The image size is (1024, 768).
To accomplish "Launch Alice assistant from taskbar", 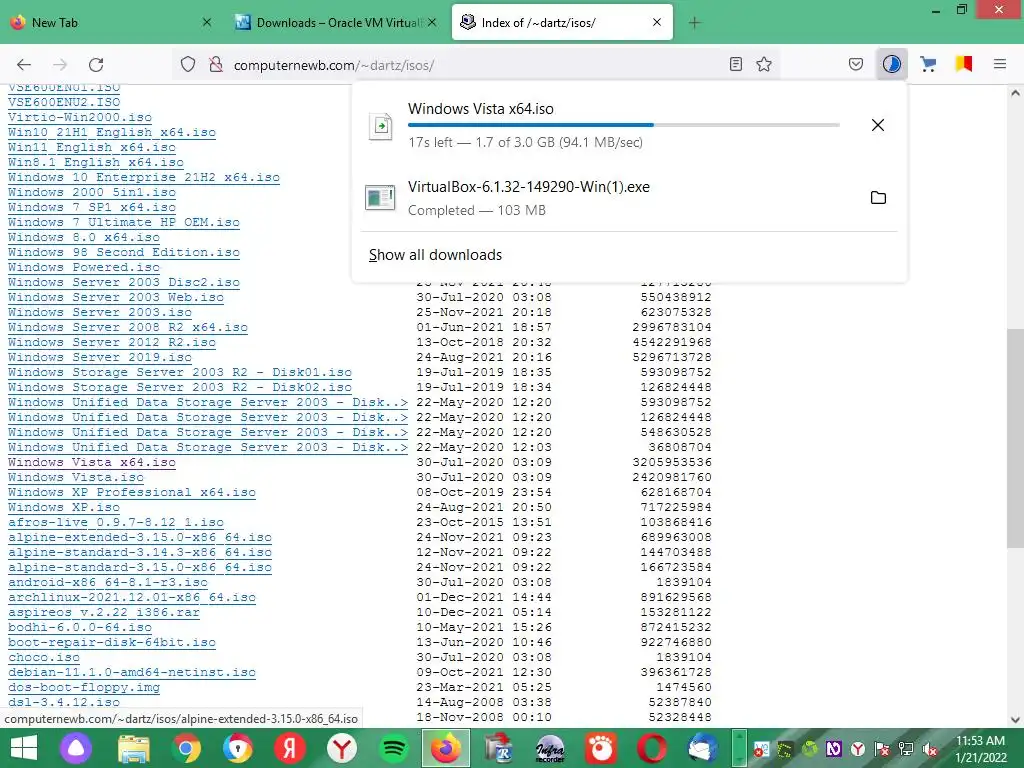I will (x=76, y=748).
